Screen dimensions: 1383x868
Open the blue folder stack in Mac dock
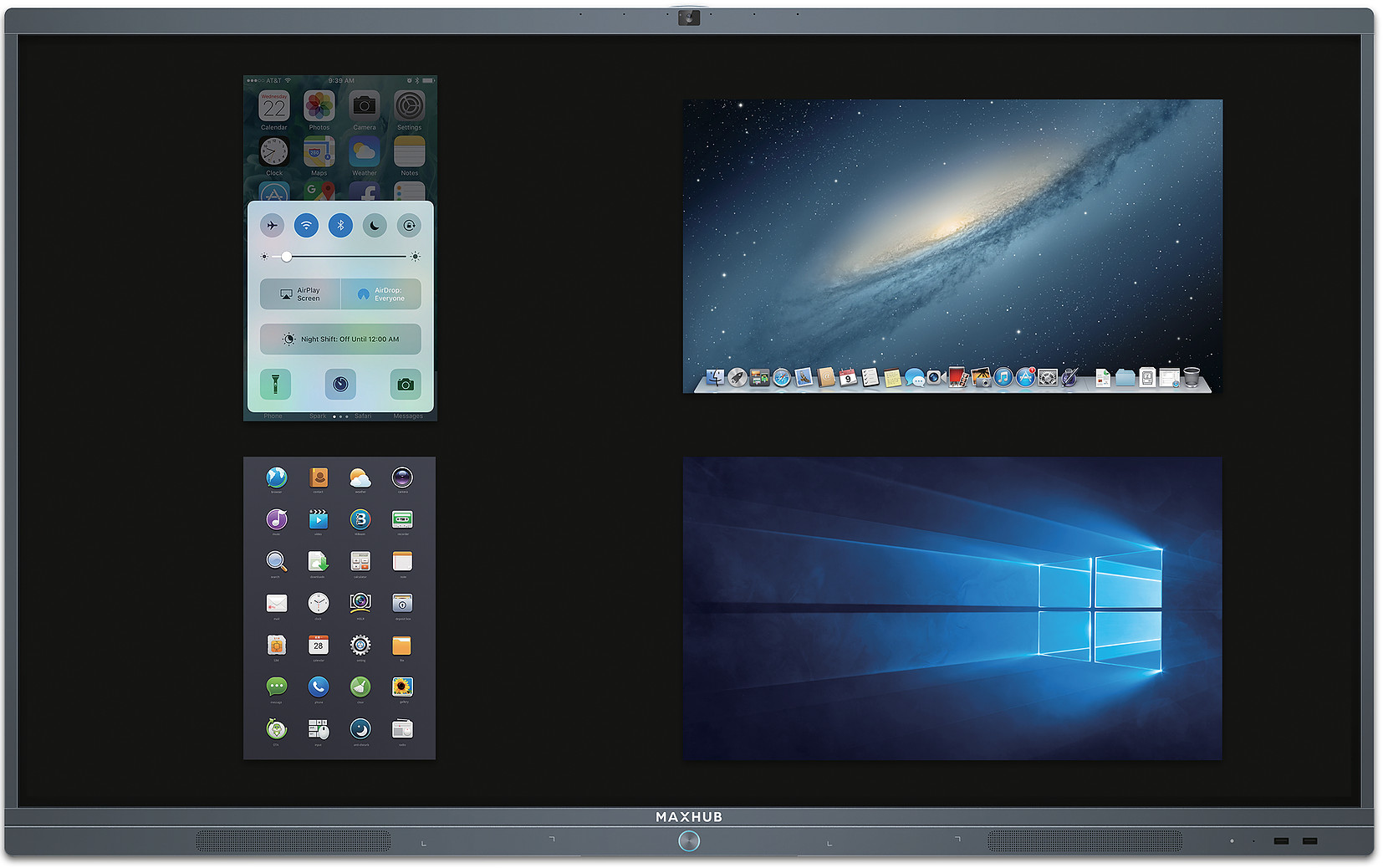1125,378
